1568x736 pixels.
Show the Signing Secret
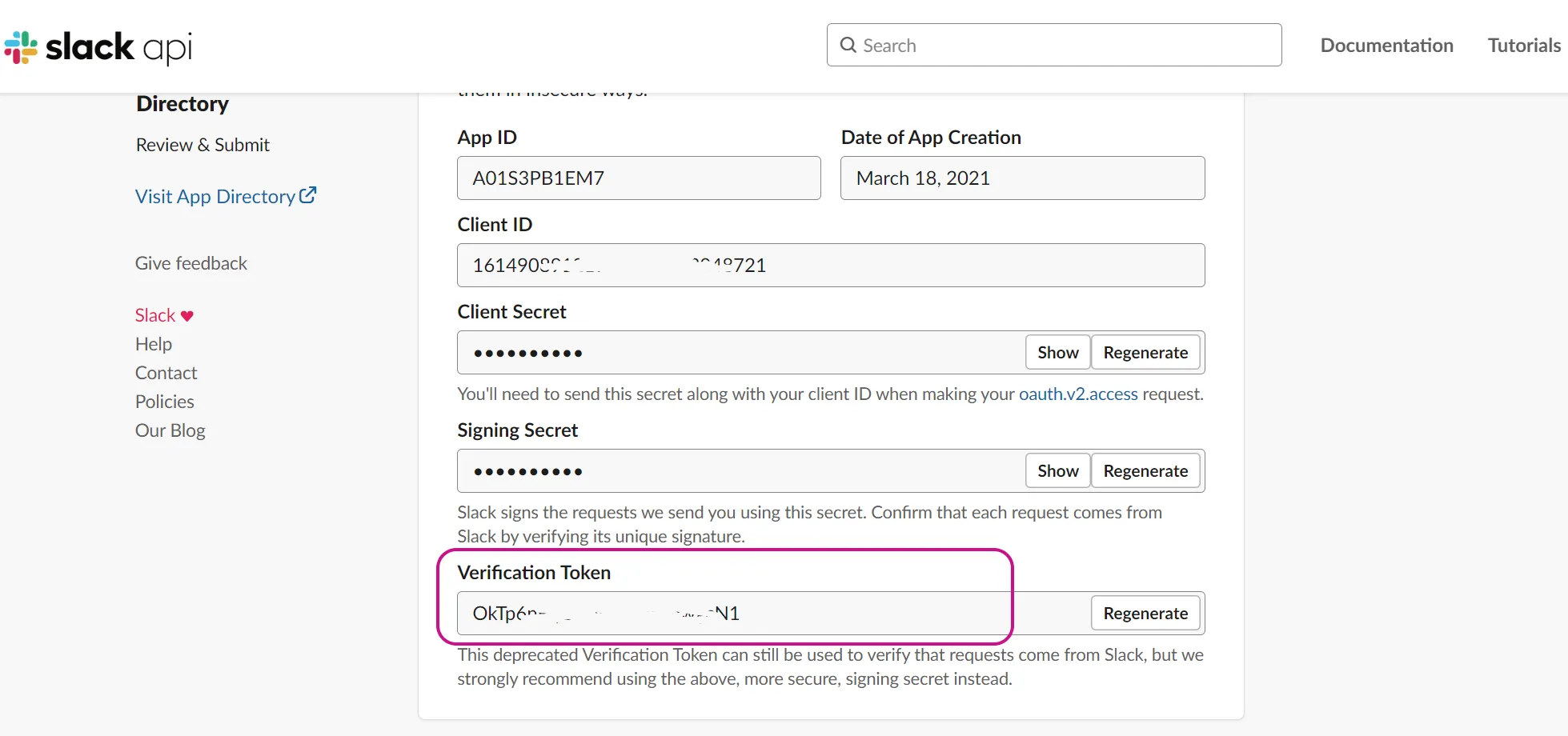click(1057, 470)
